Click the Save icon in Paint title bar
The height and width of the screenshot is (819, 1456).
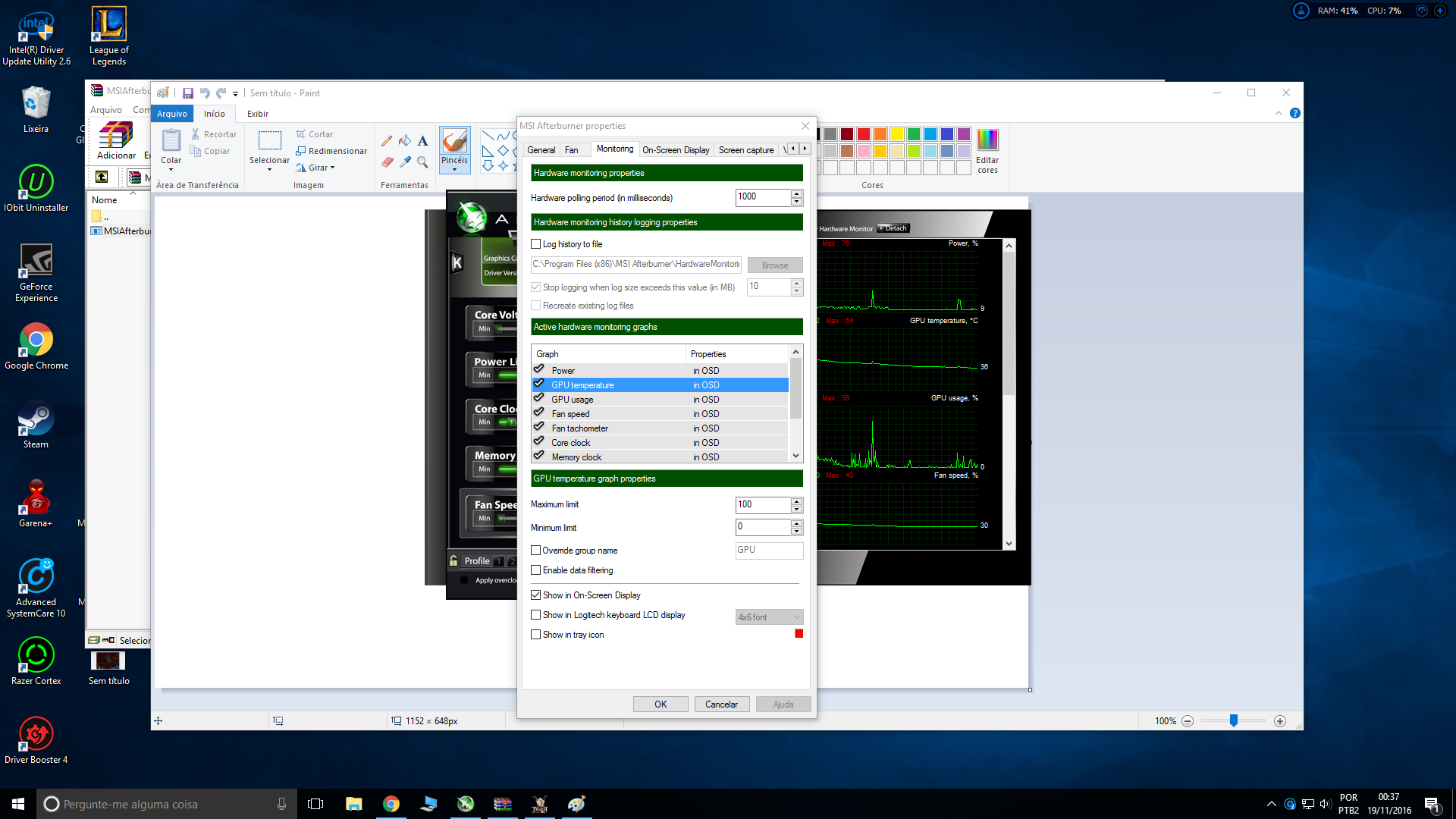[x=187, y=93]
